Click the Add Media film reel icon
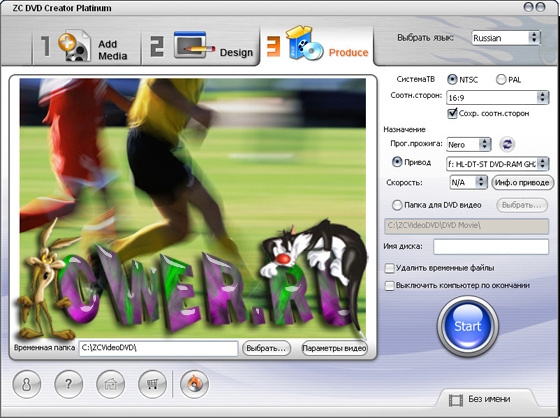This screenshot has width=560, height=418. pos(74,46)
